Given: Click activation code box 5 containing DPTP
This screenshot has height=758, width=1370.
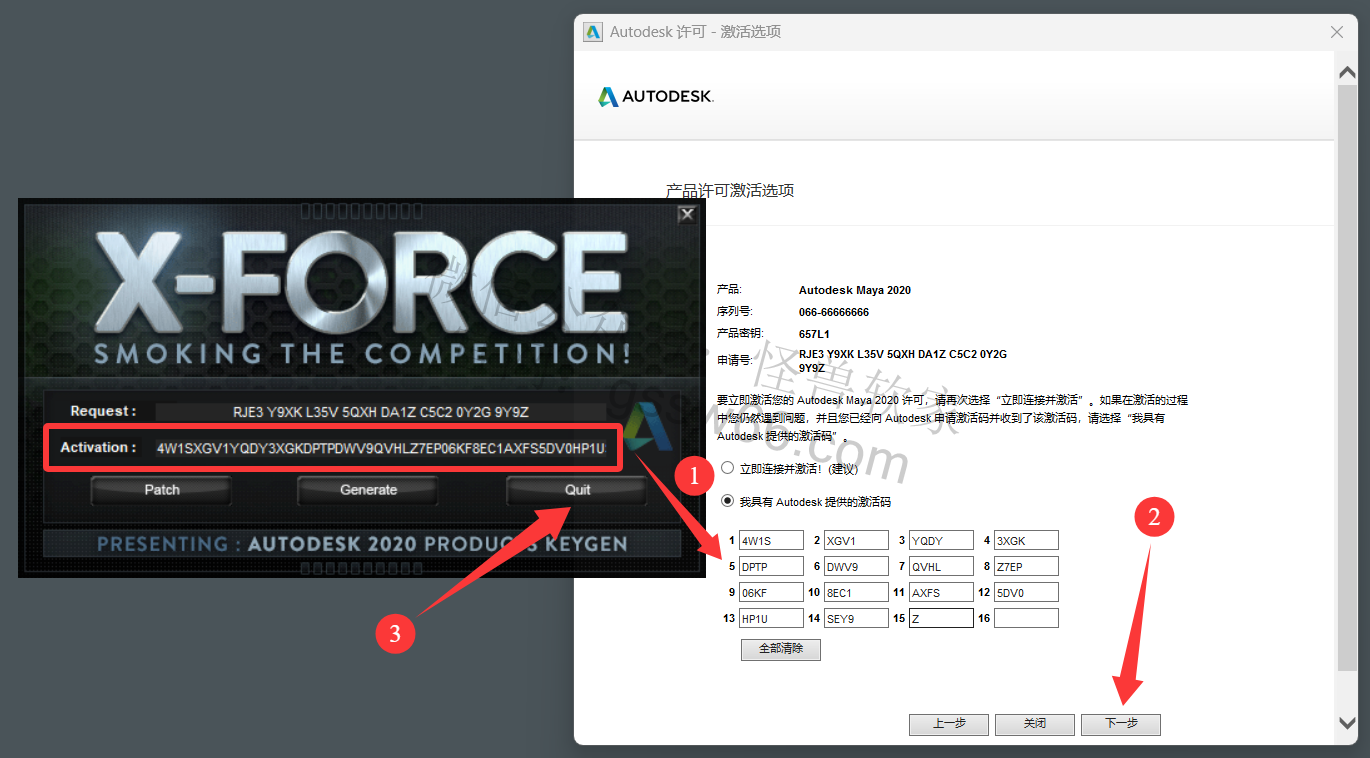Looking at the screenshot, I should coord(771,567).
